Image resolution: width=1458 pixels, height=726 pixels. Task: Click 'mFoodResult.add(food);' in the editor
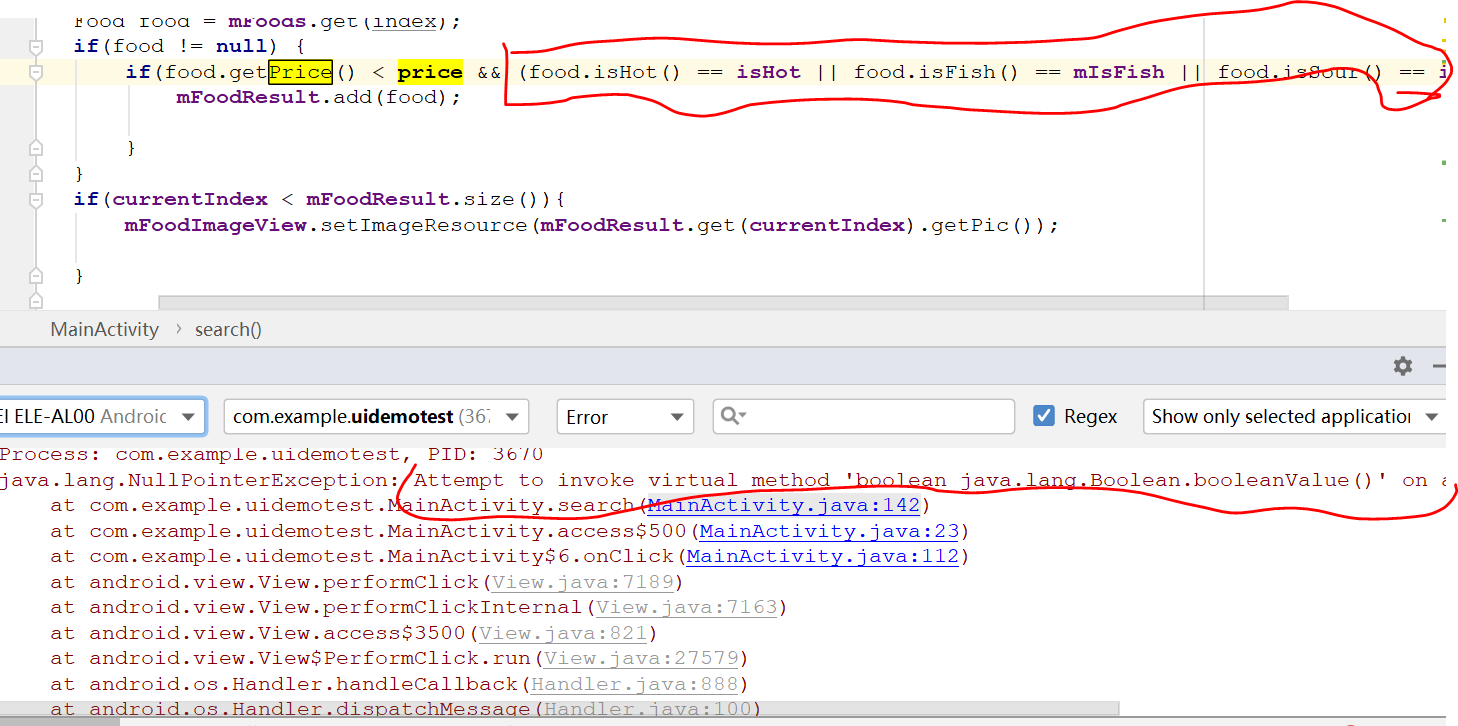[x=319, y=97]
